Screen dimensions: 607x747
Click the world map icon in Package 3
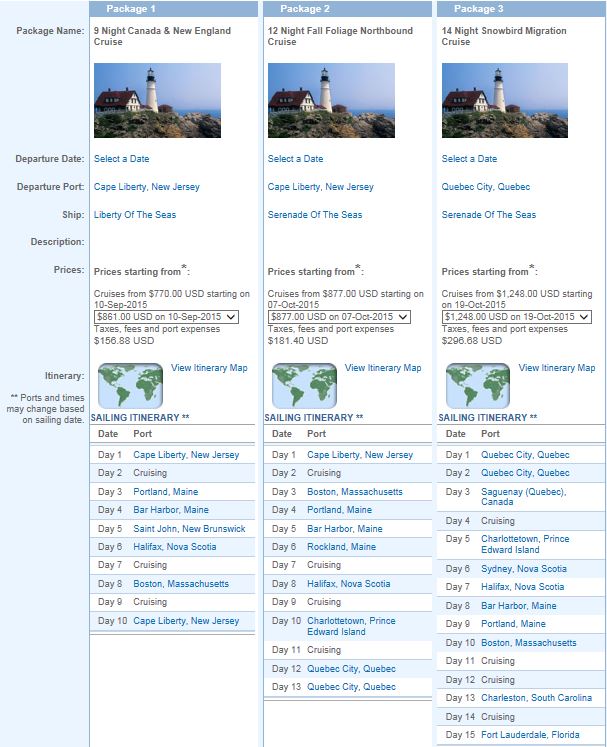pyautogui.click(x=477, y=386)
